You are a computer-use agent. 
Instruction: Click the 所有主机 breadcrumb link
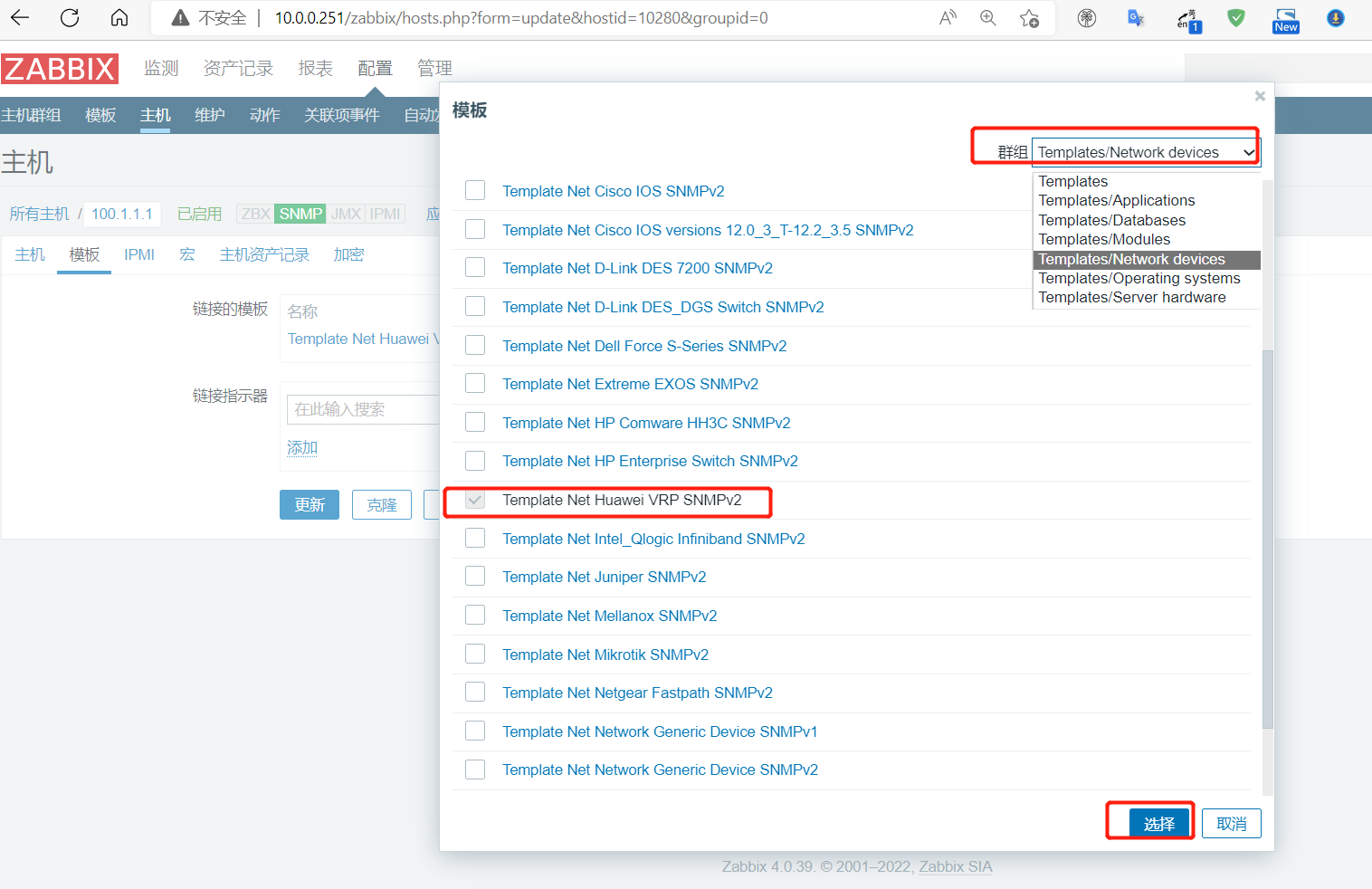pos(39,214)
